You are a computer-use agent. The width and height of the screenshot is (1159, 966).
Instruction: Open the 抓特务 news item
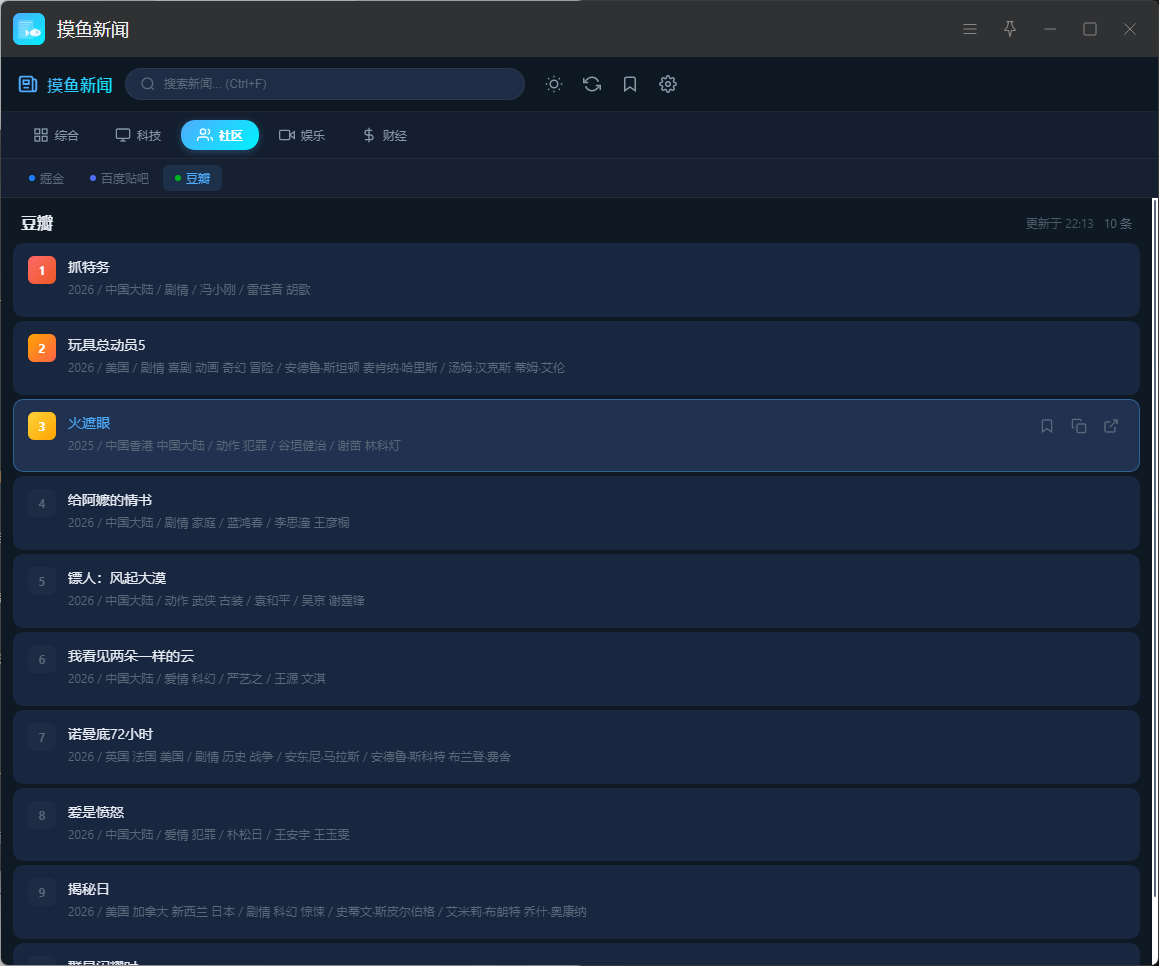[577, 280]
